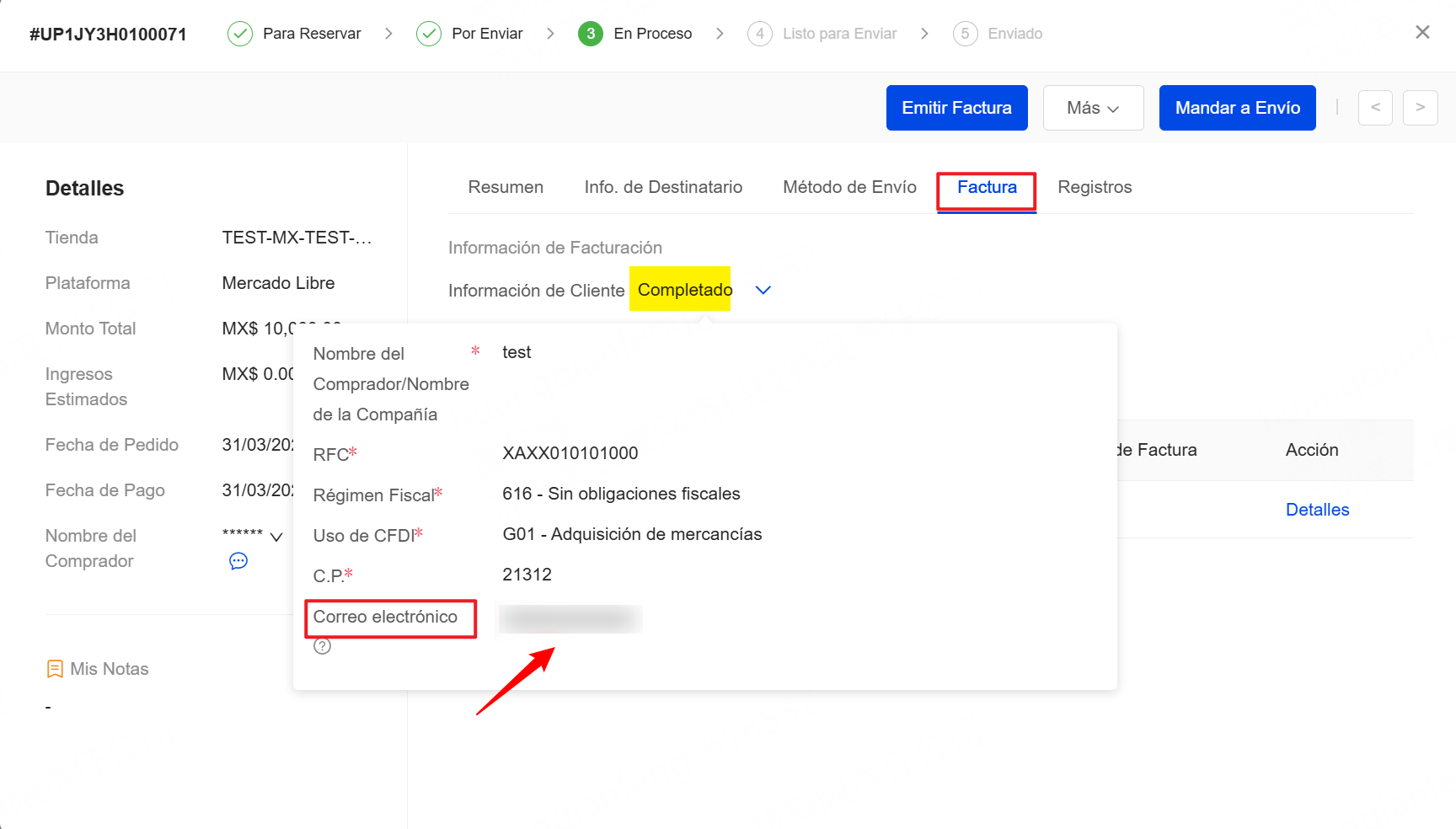This screenshot has height=829, width=1456.
Task: Expand the masked Nombre del Comprador chevron
Action: pos(276,537)
